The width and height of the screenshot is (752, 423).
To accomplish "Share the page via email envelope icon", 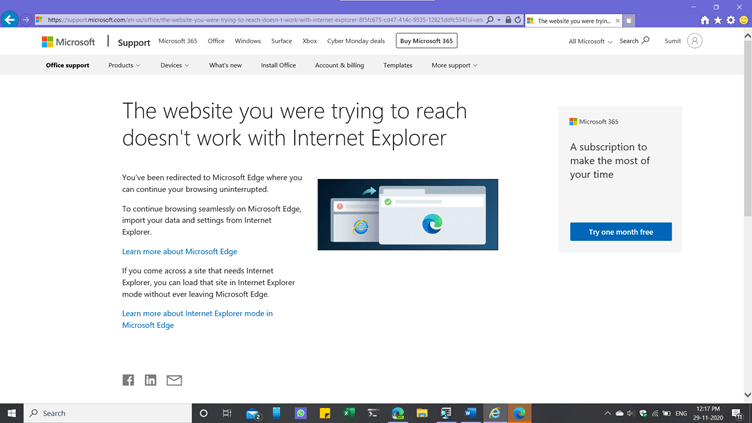I will [174, 380].
